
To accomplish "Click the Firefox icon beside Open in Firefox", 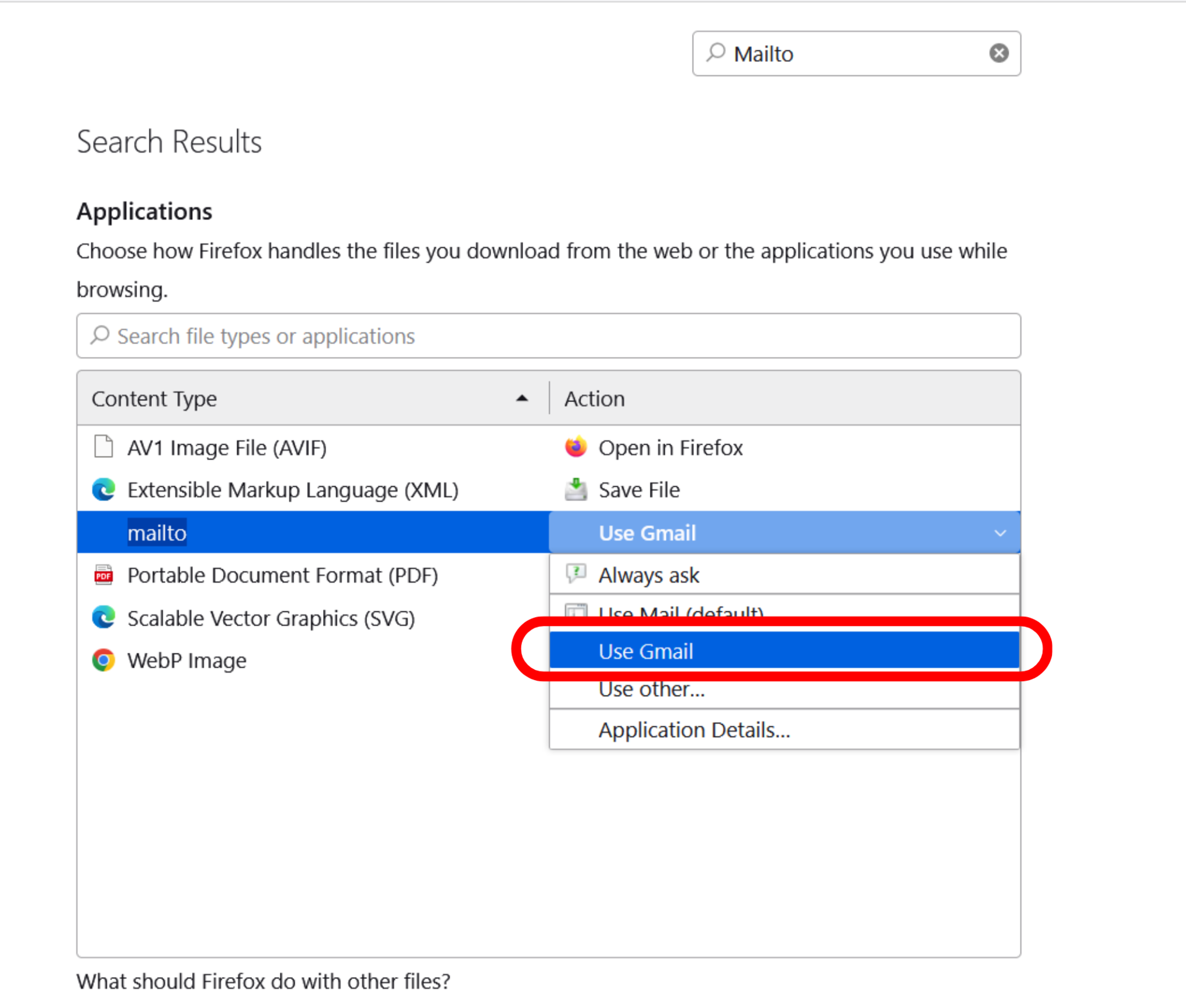I will [x=575, y=447].
